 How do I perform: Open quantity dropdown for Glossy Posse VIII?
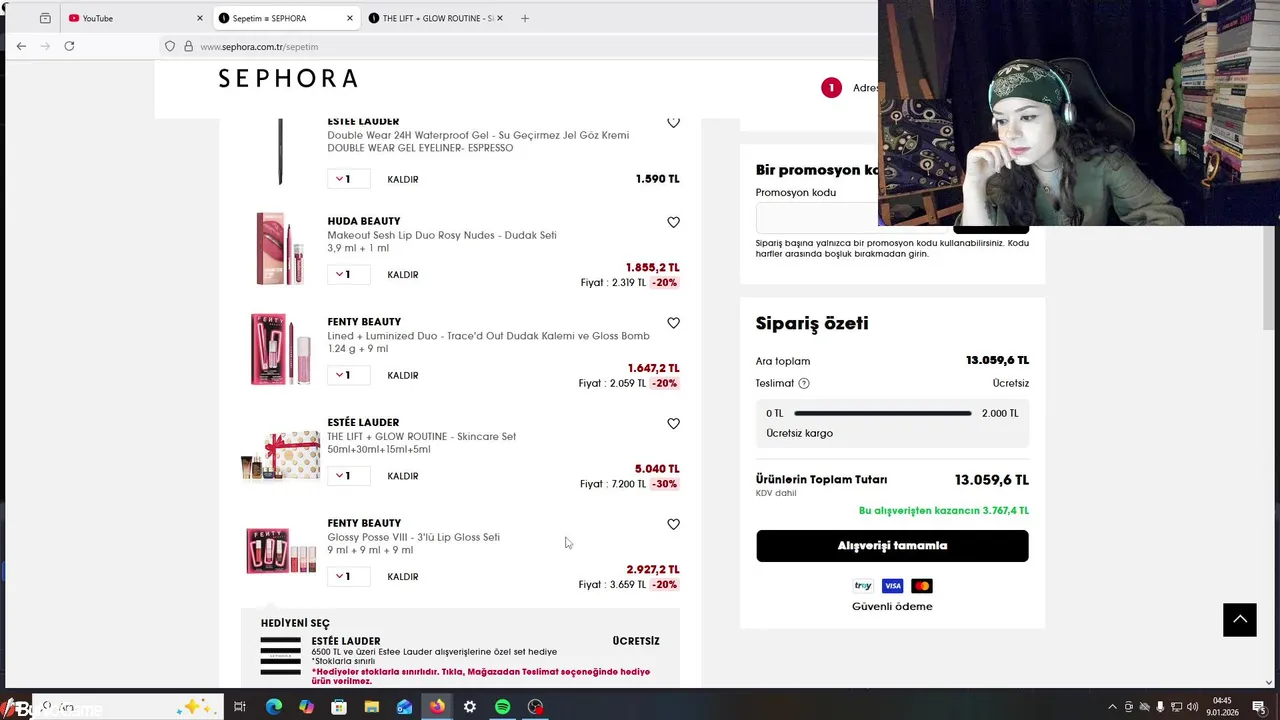[348, 576]
